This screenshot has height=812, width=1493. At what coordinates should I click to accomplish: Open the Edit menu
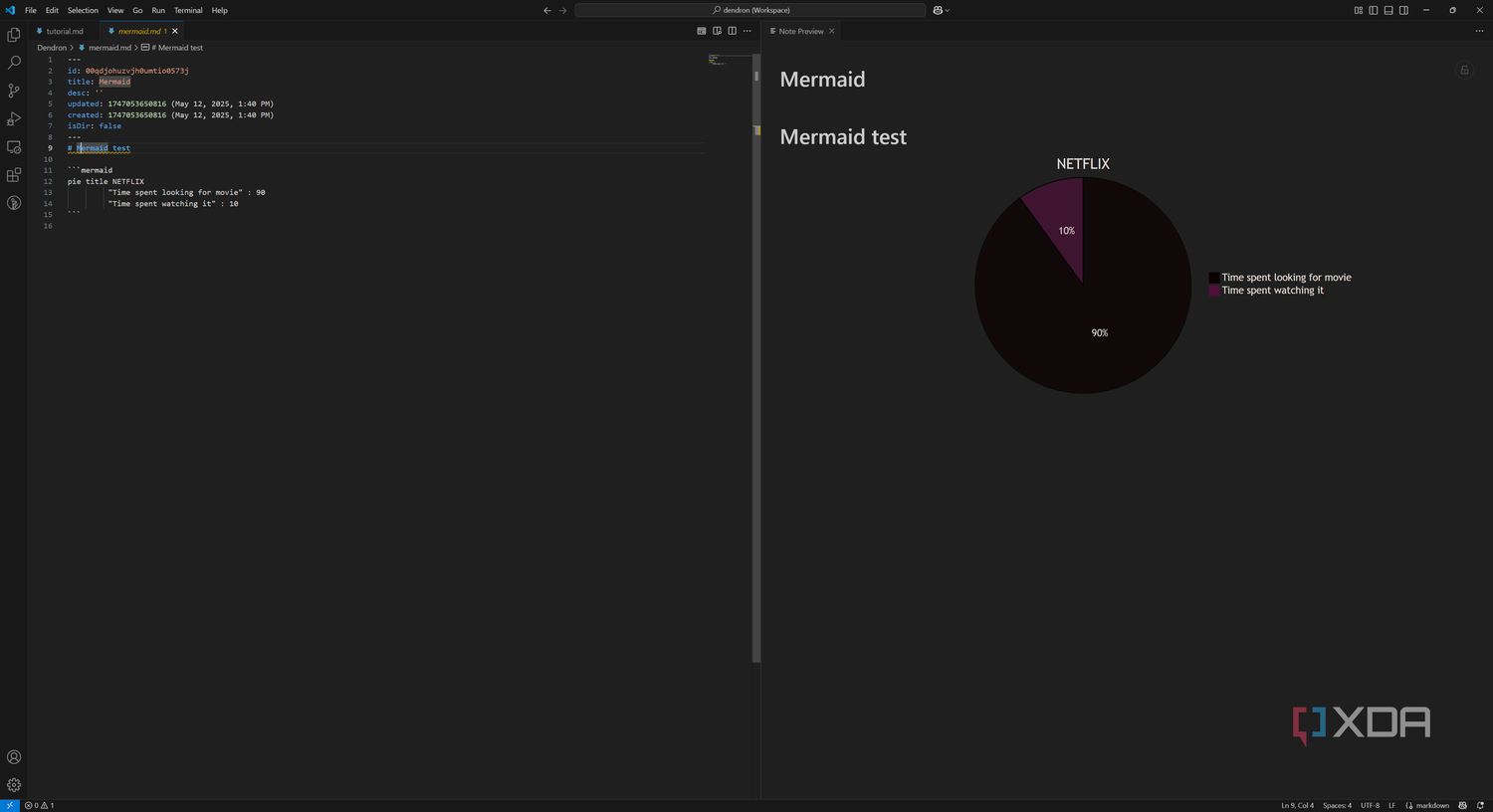[52, 10]
